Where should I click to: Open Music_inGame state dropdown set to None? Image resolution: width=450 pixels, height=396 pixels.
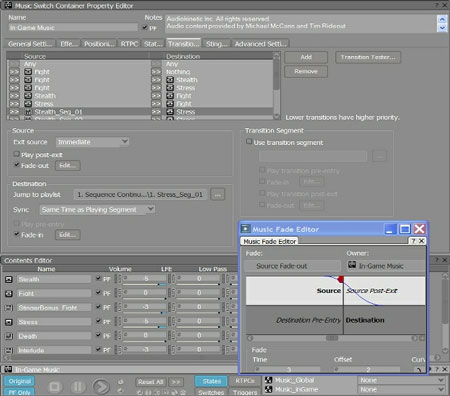(402, 389)
